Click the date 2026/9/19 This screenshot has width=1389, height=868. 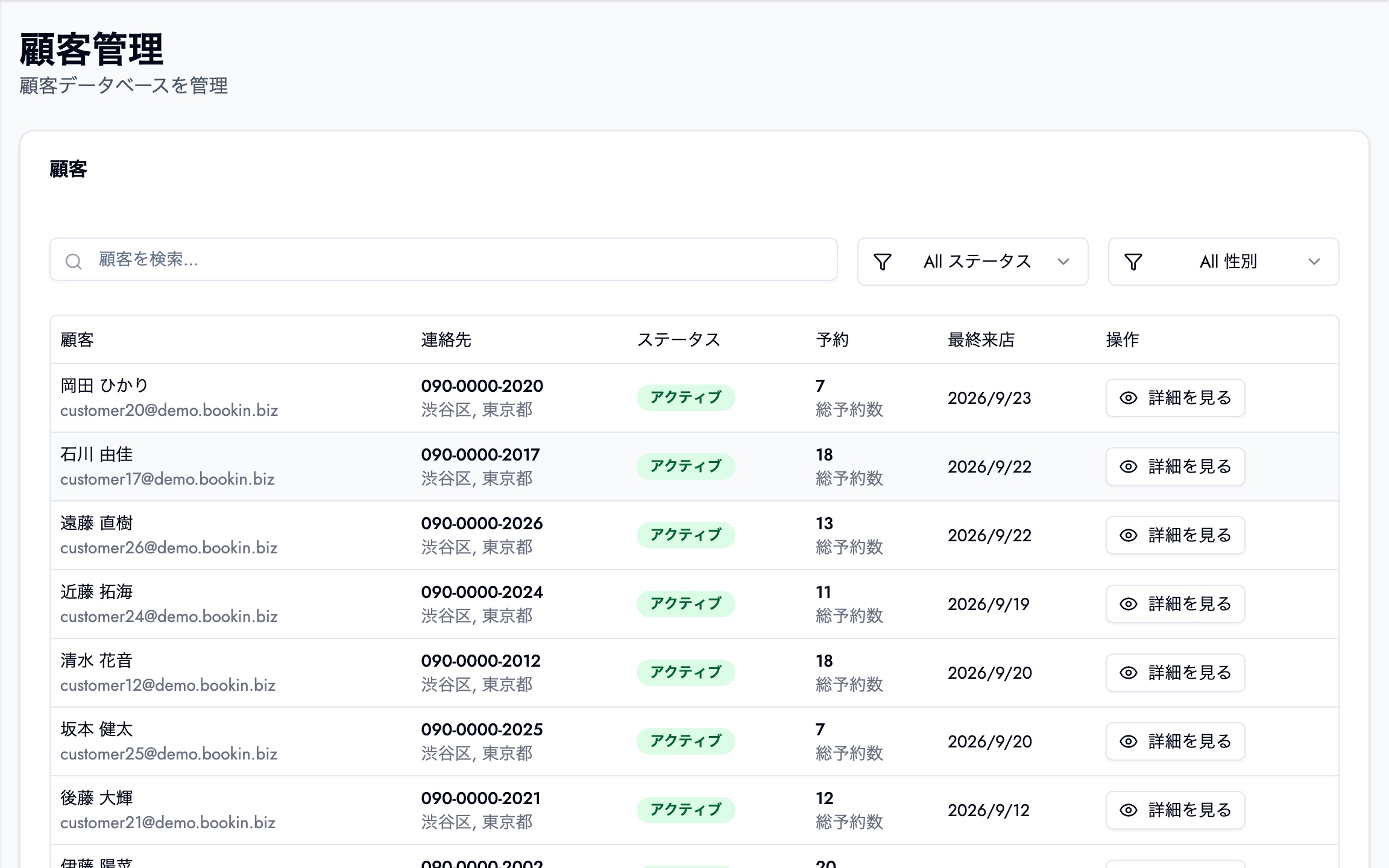pos(989,604)
